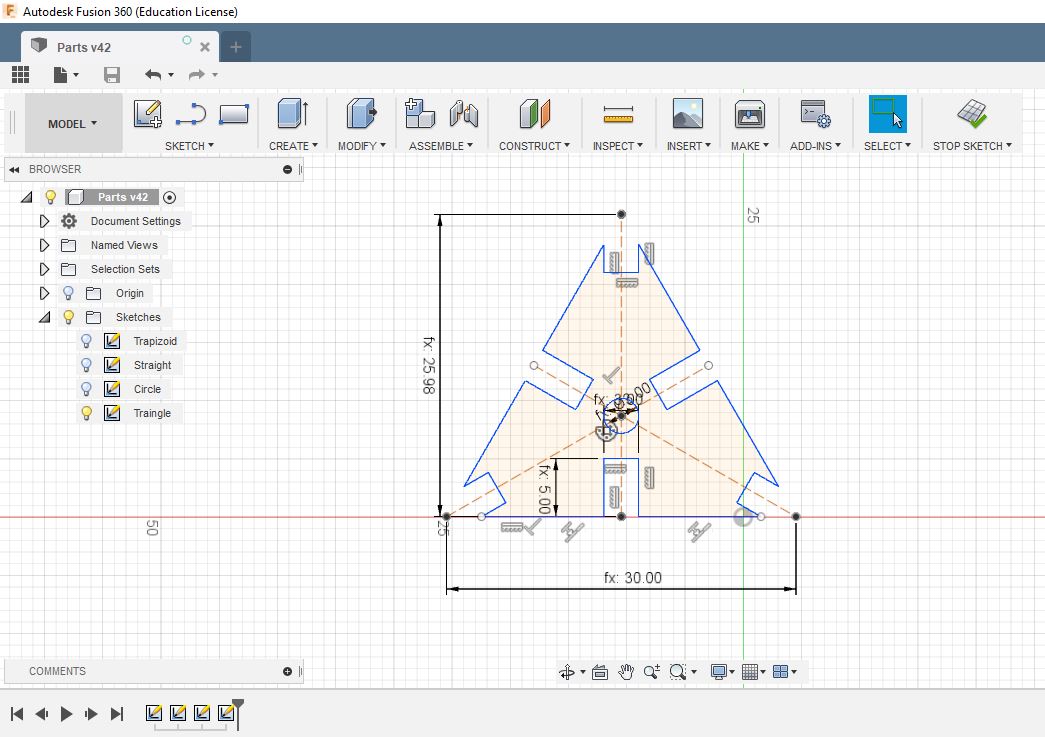Toggle visibility of the Traingle sketch
The image size is (1045, 737).
[87, 413]
